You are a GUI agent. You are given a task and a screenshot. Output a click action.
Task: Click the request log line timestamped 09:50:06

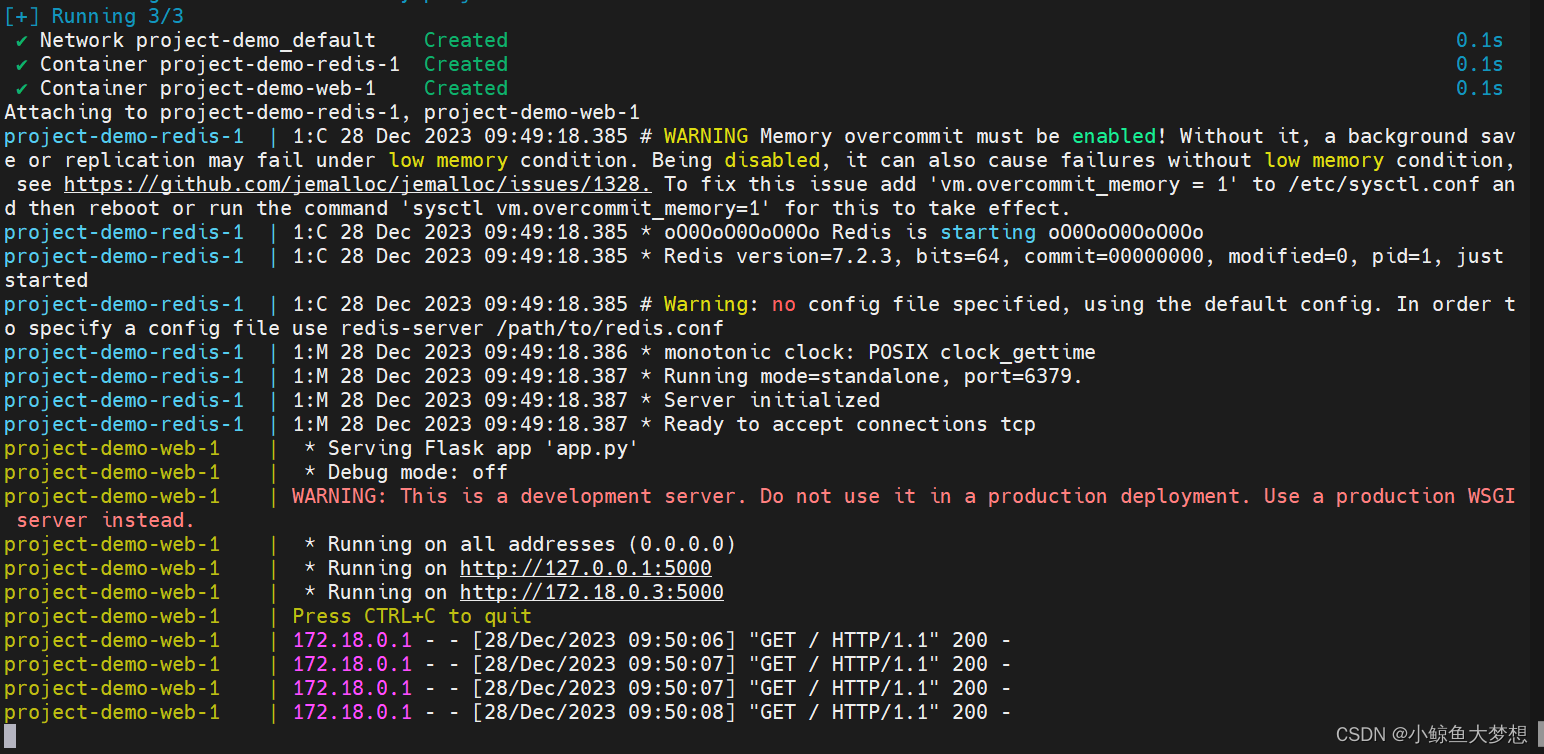(652, 640)
